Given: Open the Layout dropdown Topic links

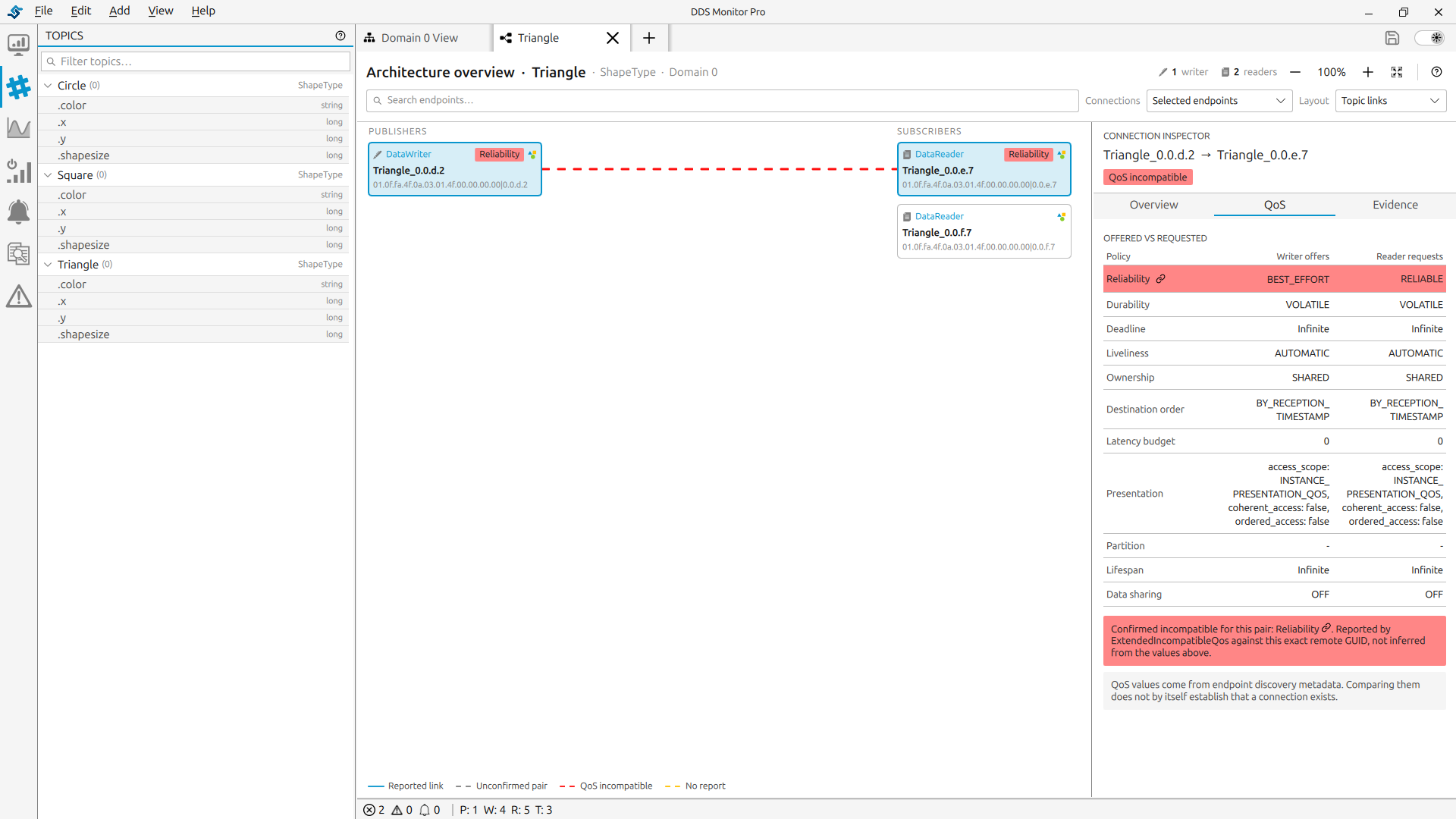Looking at the screenshot, I should [1390, 101].
